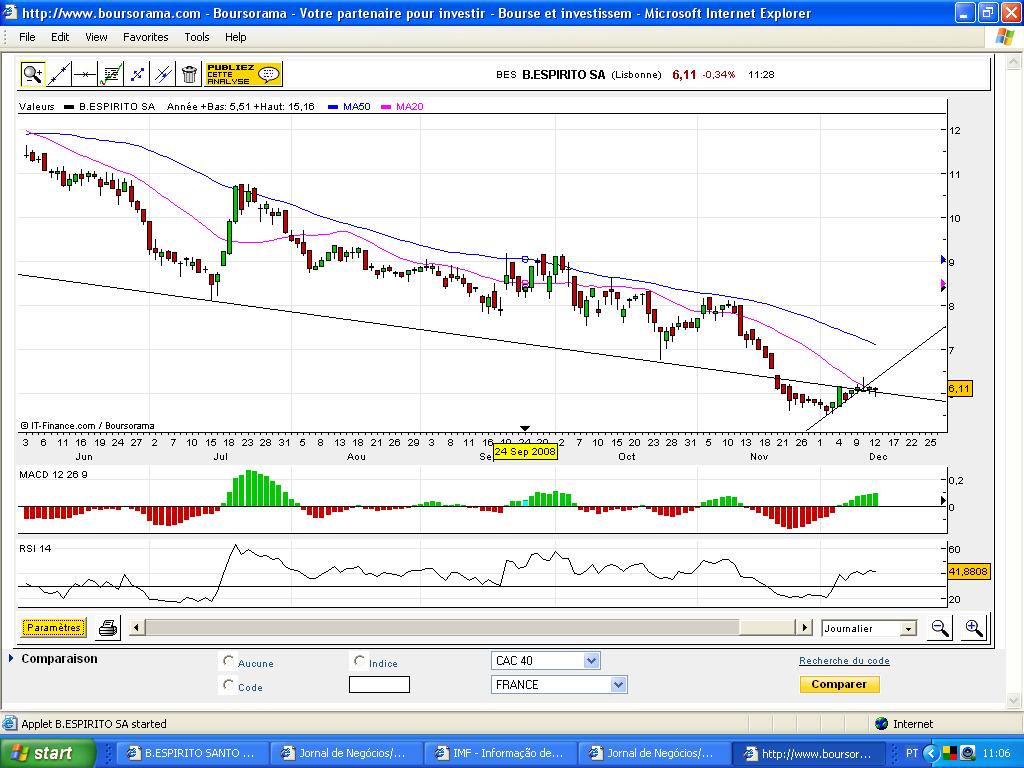Click the blue MA50 legend swatch
This screenshot has height=768, width=1024.
coord(332,107)
